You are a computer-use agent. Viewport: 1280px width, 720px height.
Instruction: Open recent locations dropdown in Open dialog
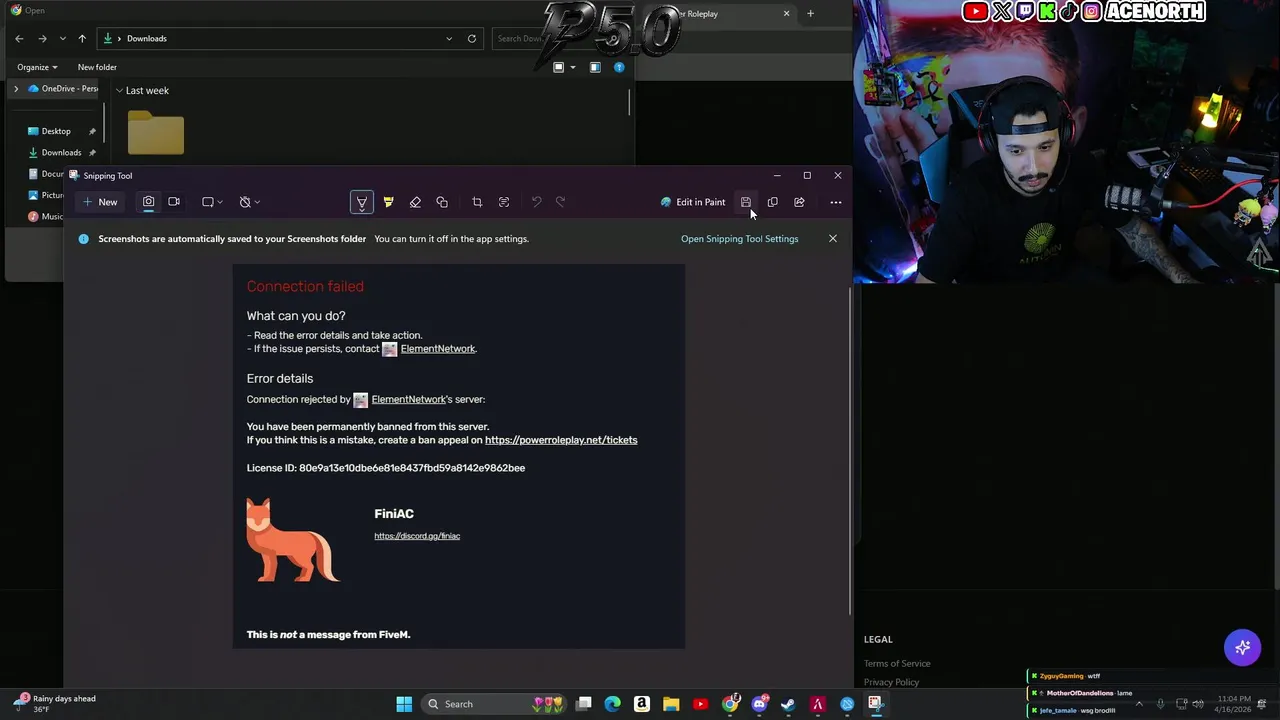[63, 38]
